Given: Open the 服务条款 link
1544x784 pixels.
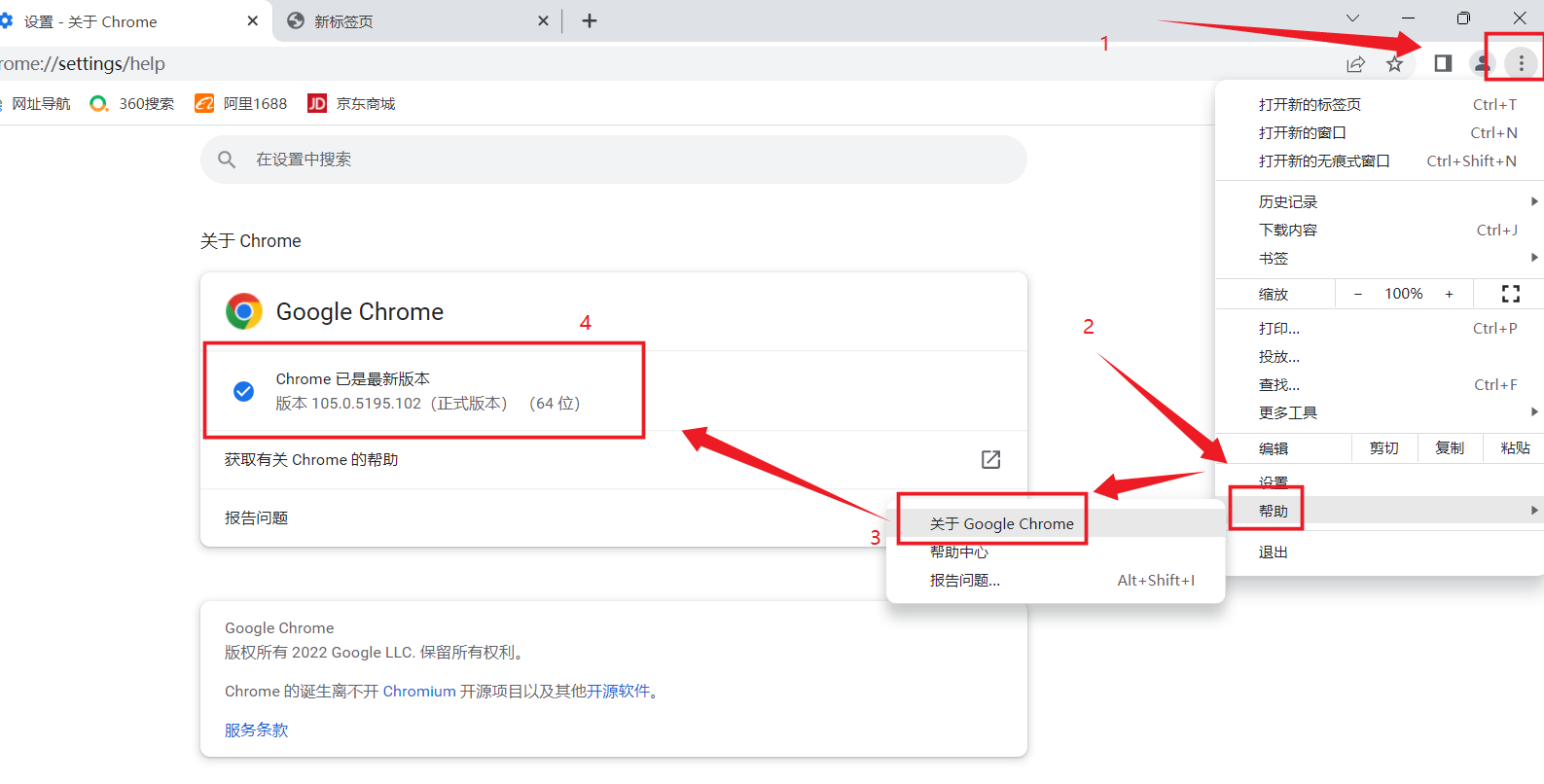Looking at the screenshot, I should pos(256,730).
